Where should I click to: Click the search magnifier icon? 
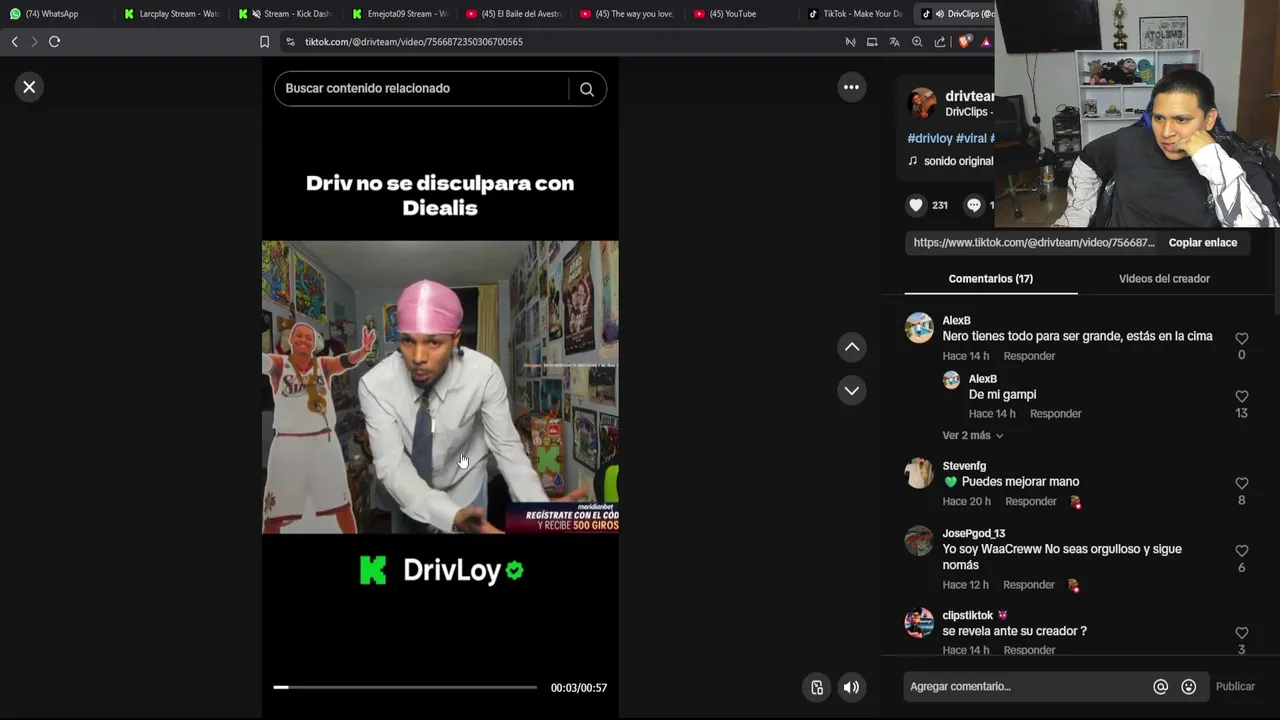point(587,89)
